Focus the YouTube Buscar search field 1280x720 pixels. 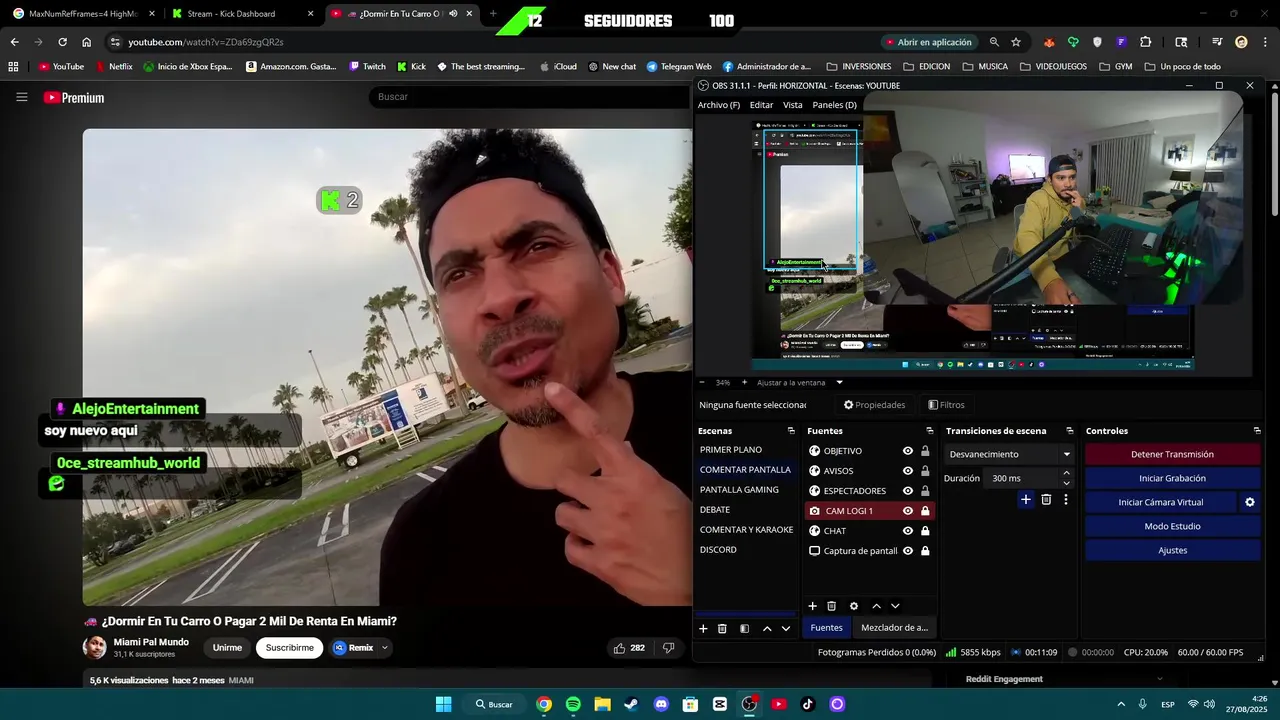point(530,97)
